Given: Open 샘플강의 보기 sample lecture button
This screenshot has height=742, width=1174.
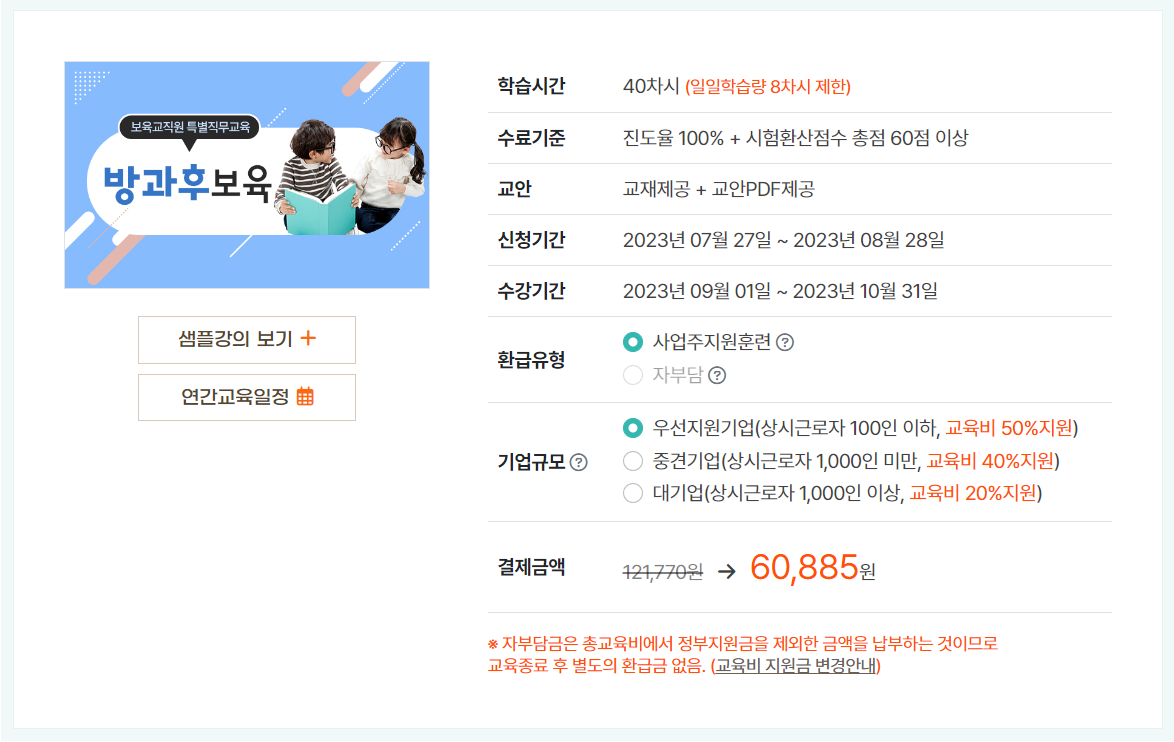Looking at the screenshot, I should click(x=247, y=340).
